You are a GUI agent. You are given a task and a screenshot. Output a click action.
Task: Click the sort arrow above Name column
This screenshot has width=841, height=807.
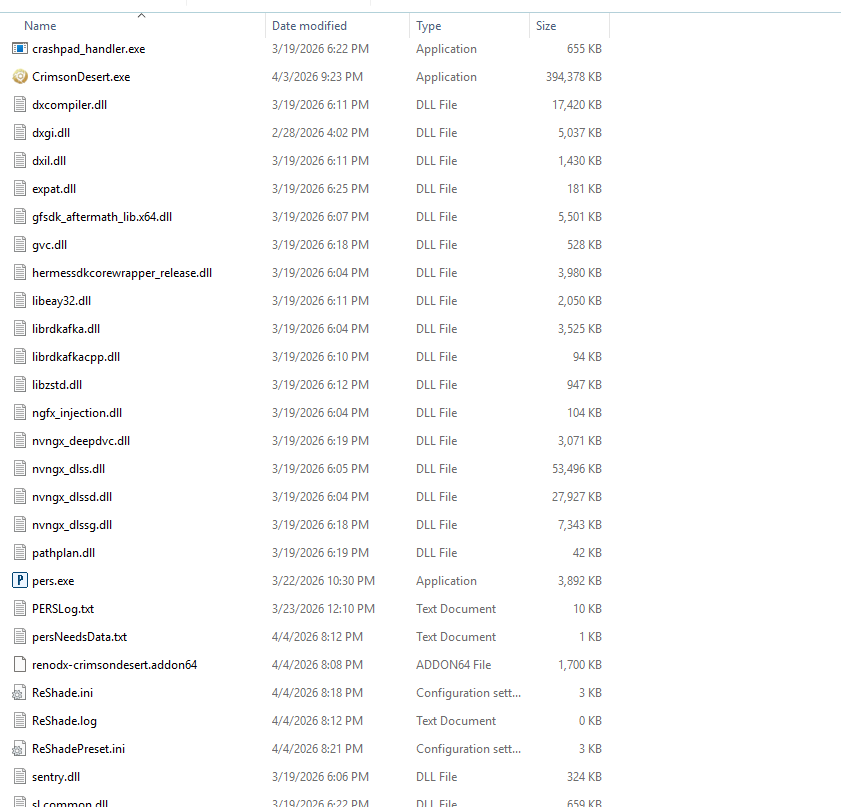pos(142,16)
